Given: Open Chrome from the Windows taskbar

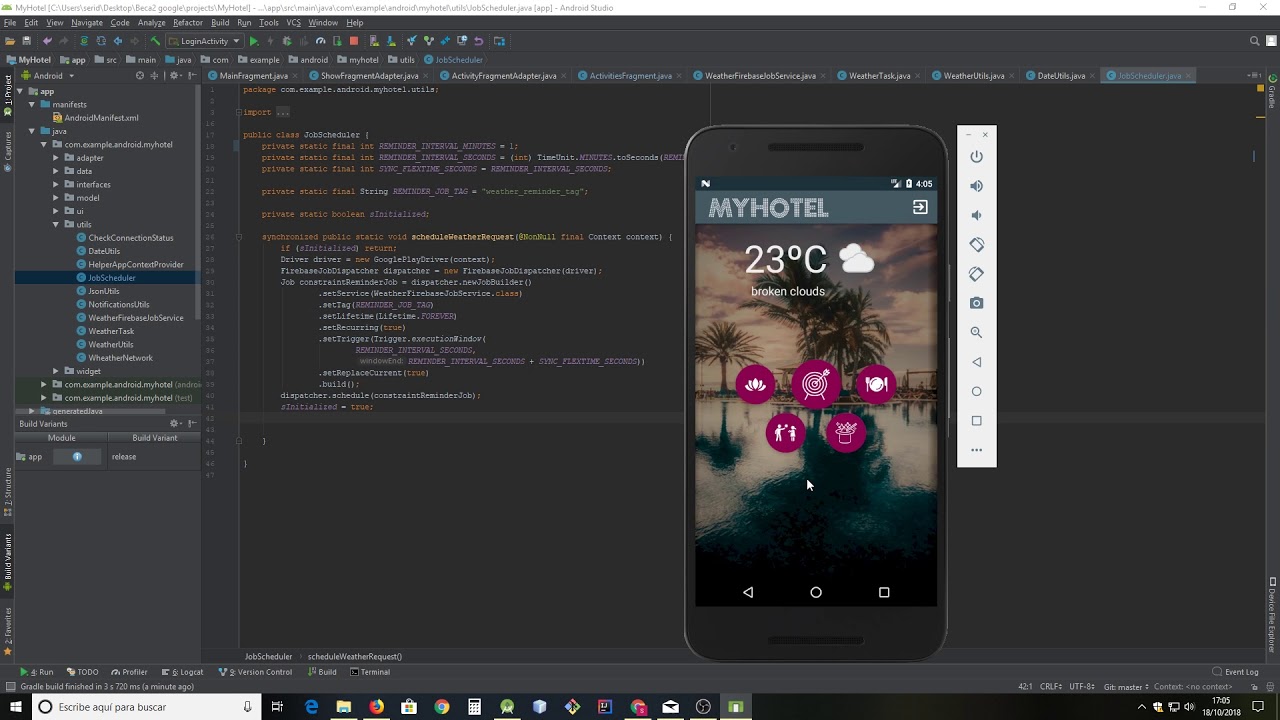Looking at the screenshot, I should [x=441, y=707].
